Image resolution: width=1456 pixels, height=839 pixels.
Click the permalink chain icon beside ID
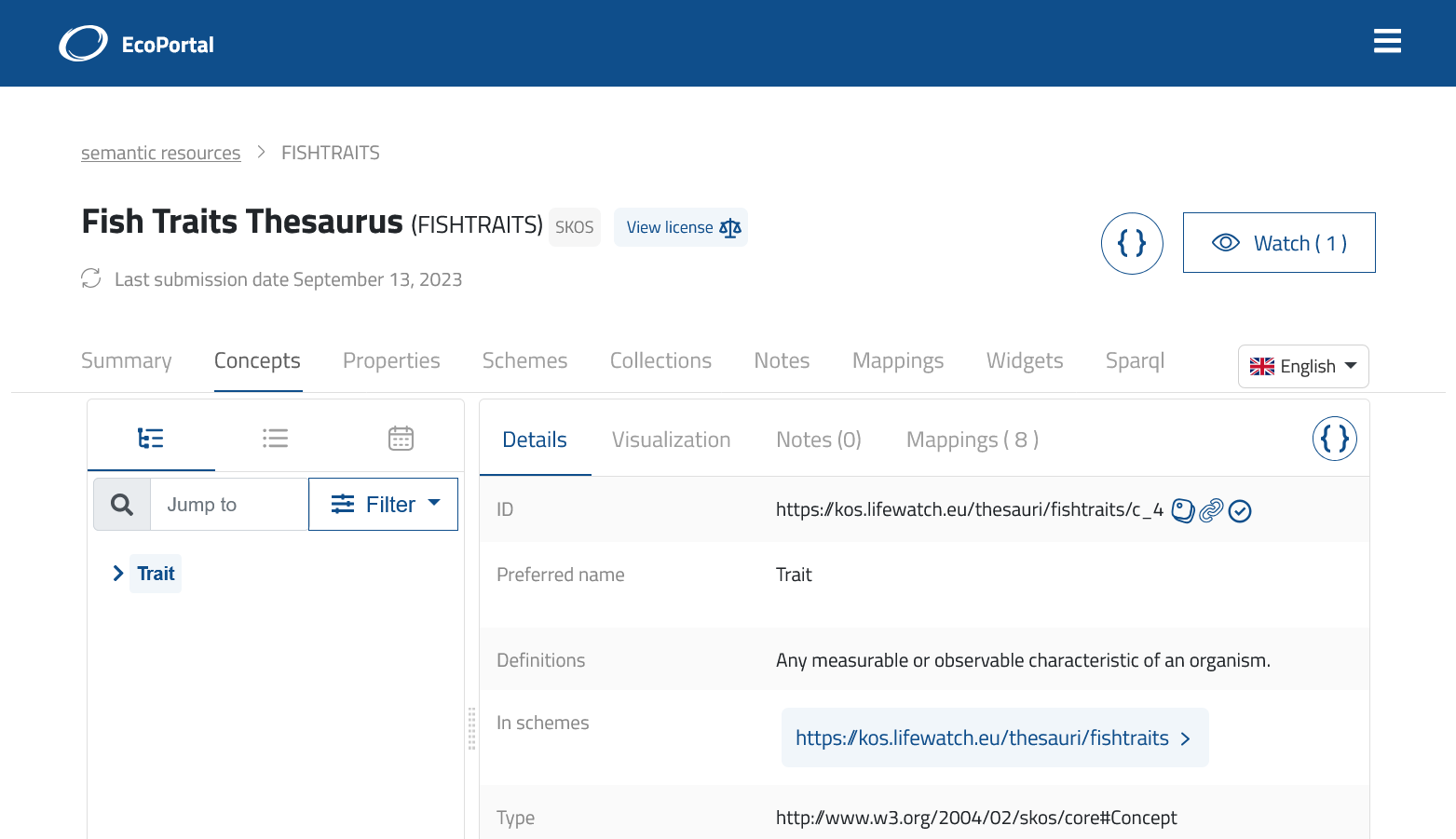click(1211, 510)
